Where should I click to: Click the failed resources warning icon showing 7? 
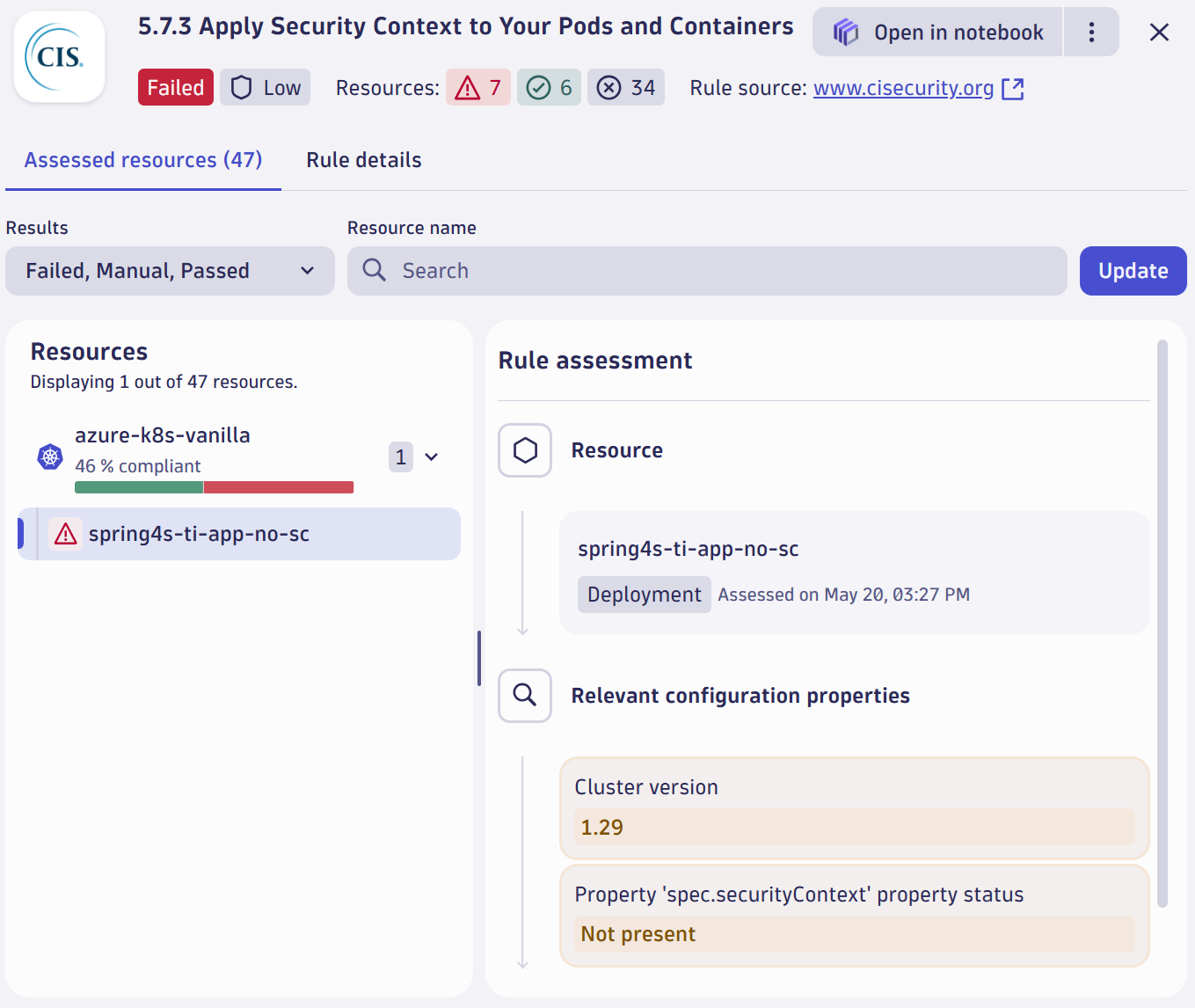click(467, 87)
